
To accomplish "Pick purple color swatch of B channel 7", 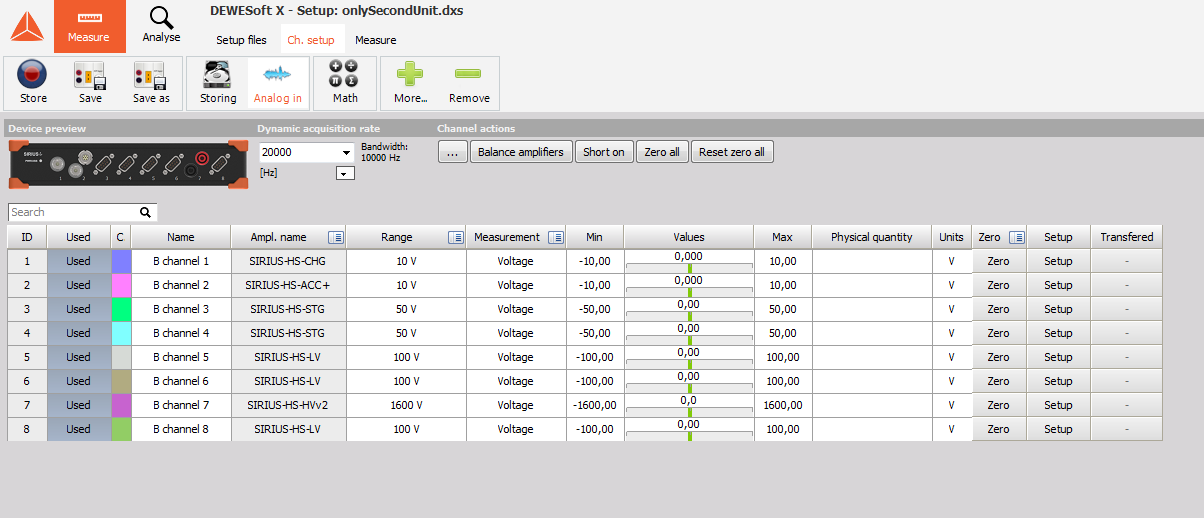I will pos(121,405).
